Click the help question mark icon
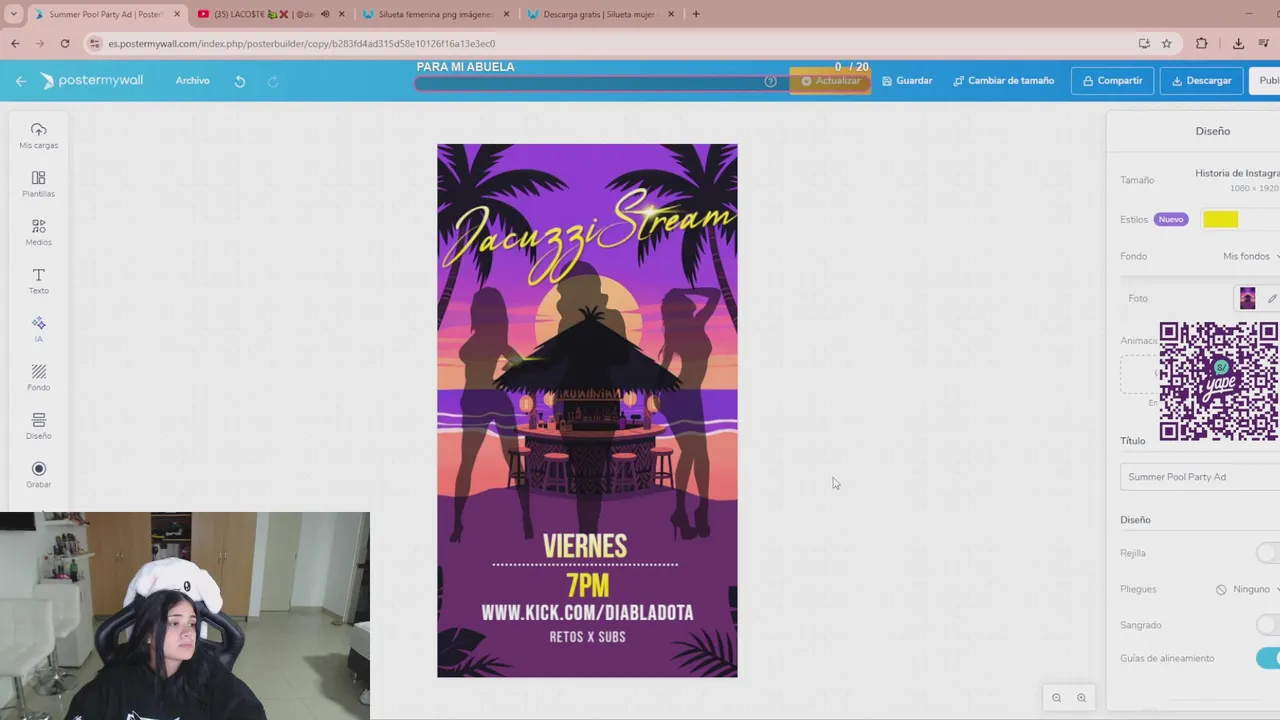Screen dimensions: 1280x720 tap(770, 81)
